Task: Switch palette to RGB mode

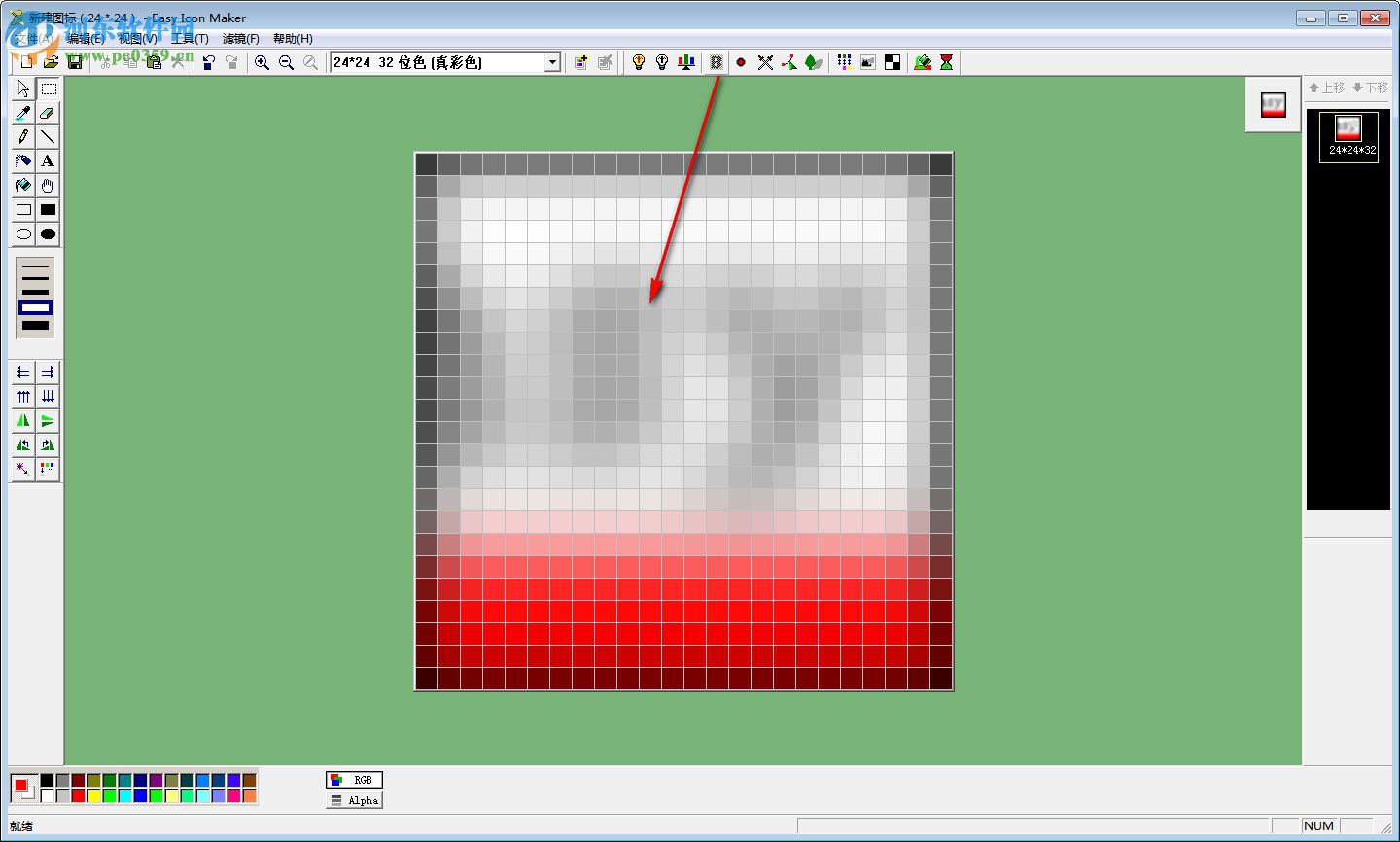Action: tap(355, 780)
